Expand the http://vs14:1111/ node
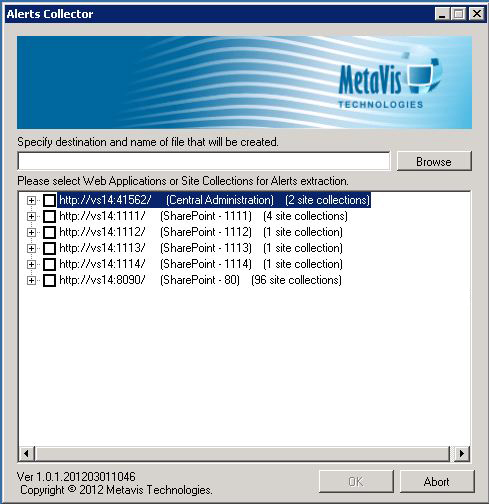 click(31, 216)
